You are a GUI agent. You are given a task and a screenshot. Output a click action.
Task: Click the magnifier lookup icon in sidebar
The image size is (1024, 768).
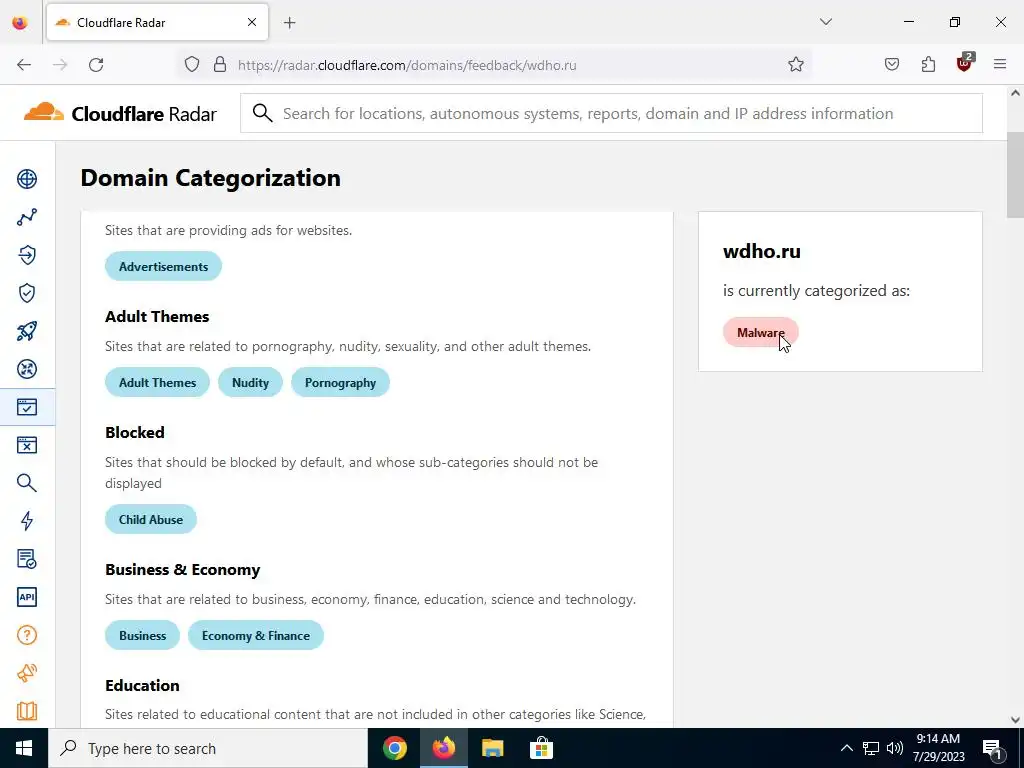pos(27,483)
